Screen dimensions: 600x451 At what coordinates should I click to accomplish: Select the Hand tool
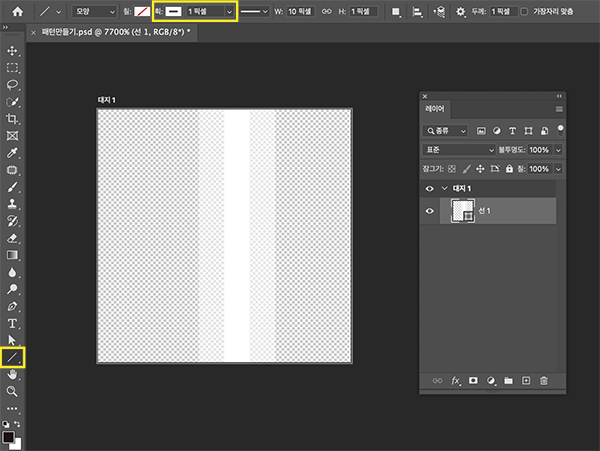tap(12, 374)
